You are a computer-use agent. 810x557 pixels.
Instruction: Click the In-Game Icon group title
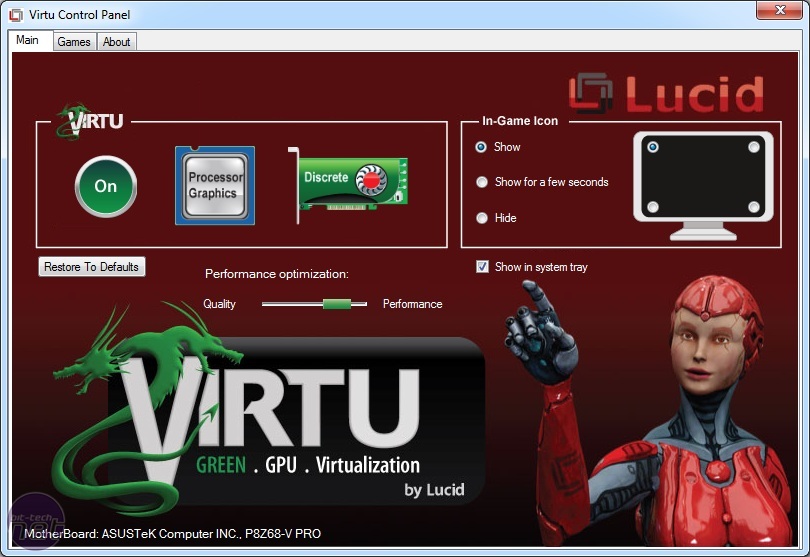[x=520, y=121]
